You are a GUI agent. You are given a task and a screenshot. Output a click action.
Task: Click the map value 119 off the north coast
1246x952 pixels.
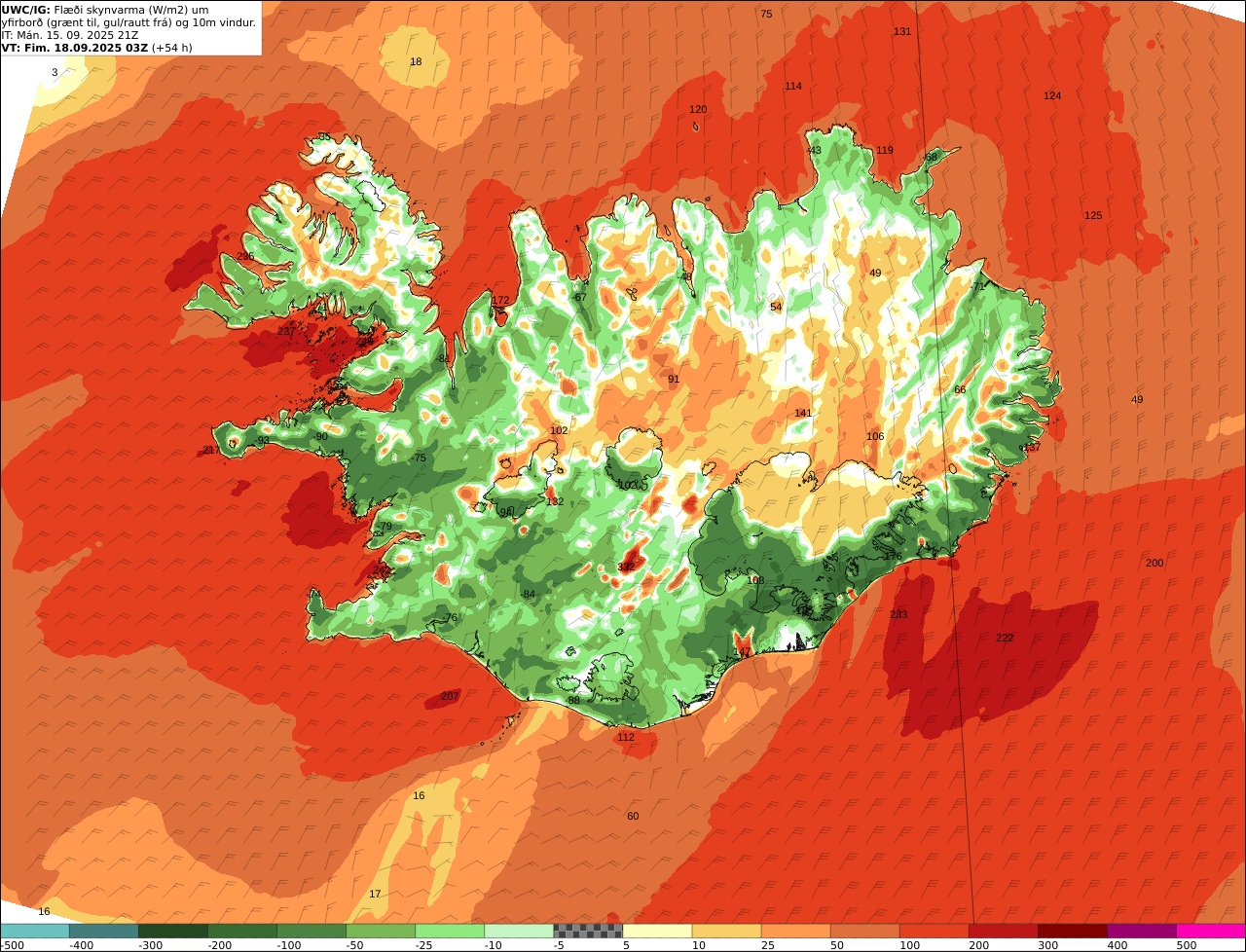pos(884,150)
